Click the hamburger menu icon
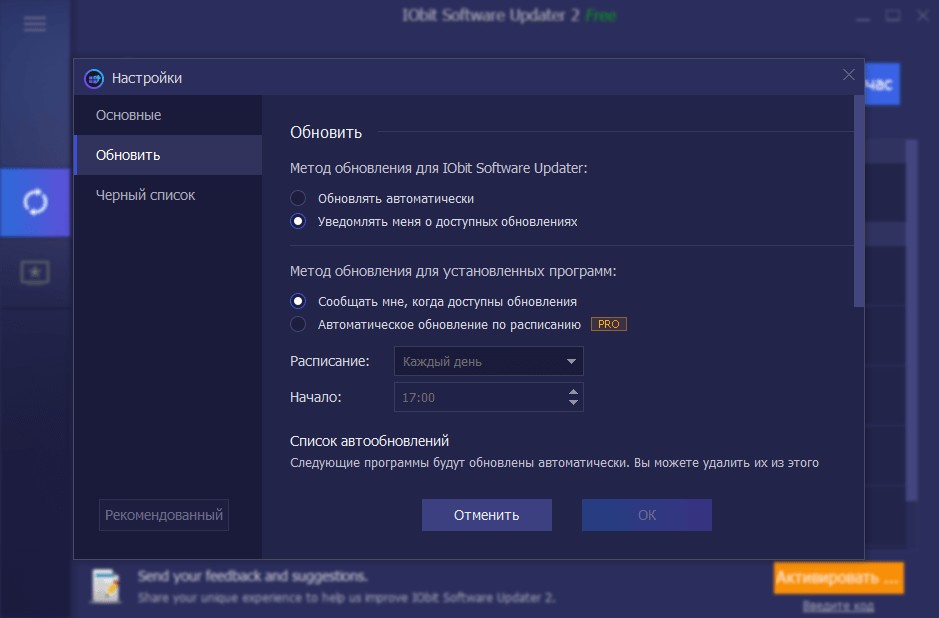The height and width of the screenshot is (618, 939). [35, 24]
